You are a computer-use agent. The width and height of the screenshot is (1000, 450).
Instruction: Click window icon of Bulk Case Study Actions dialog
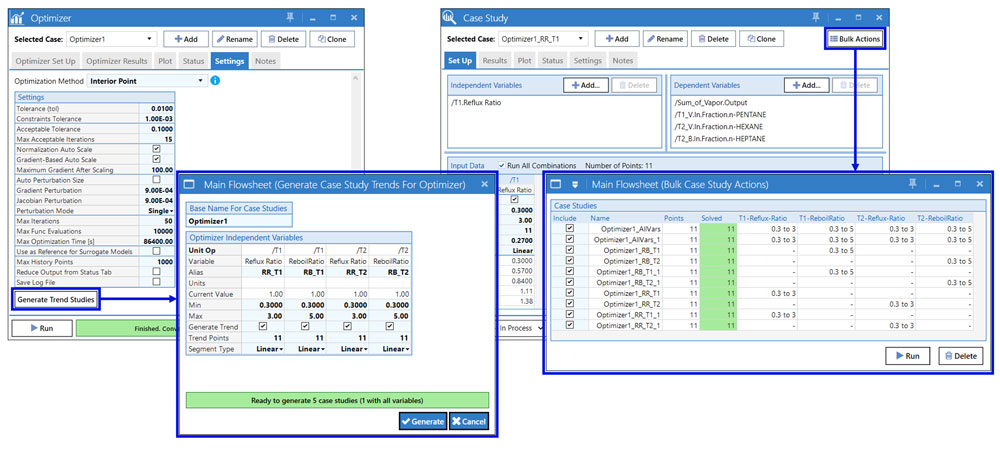click(x=555, y=184)
